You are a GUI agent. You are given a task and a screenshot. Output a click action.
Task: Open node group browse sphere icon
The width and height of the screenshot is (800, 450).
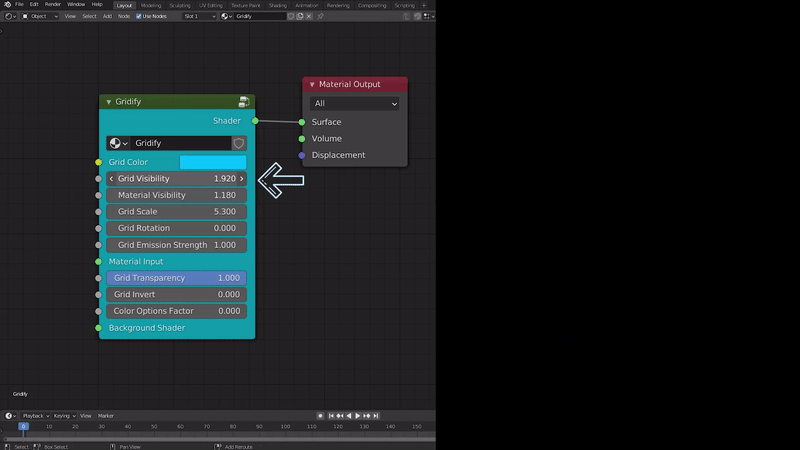pyautogui.click(x=118, y=143)
